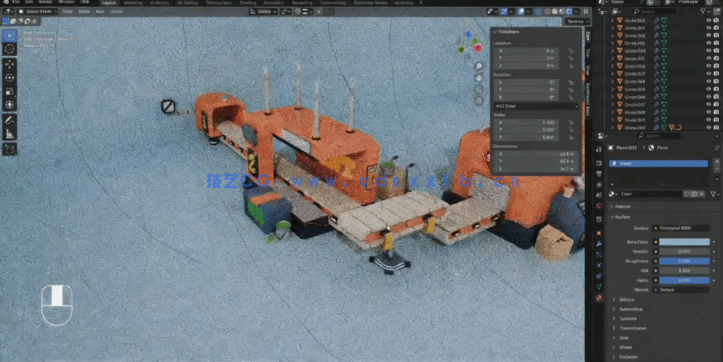Open the viewport Options dropdown
This screenshot has width=723, height=362.
[577, 21]
